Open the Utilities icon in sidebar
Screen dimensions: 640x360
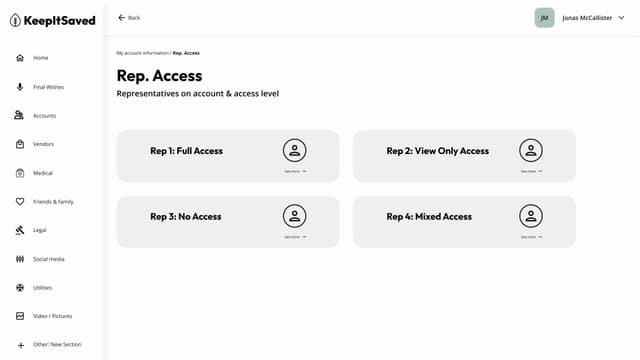(x=20, y=288)
